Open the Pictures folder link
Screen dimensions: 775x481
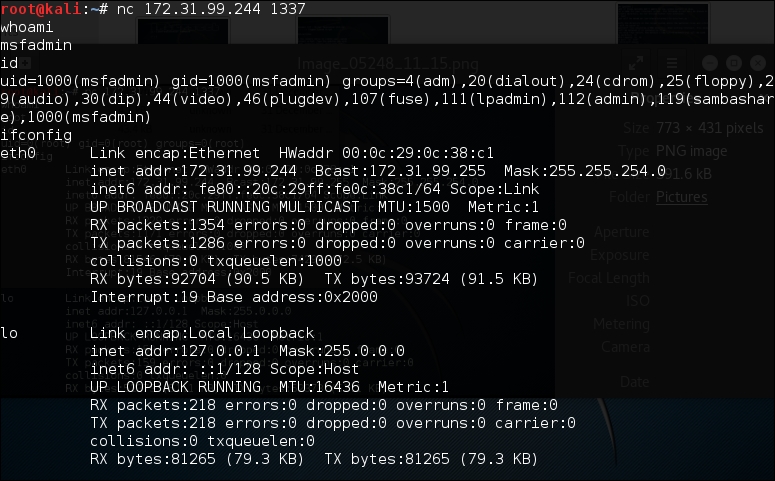pyautogui.click(x=680, y=197)
